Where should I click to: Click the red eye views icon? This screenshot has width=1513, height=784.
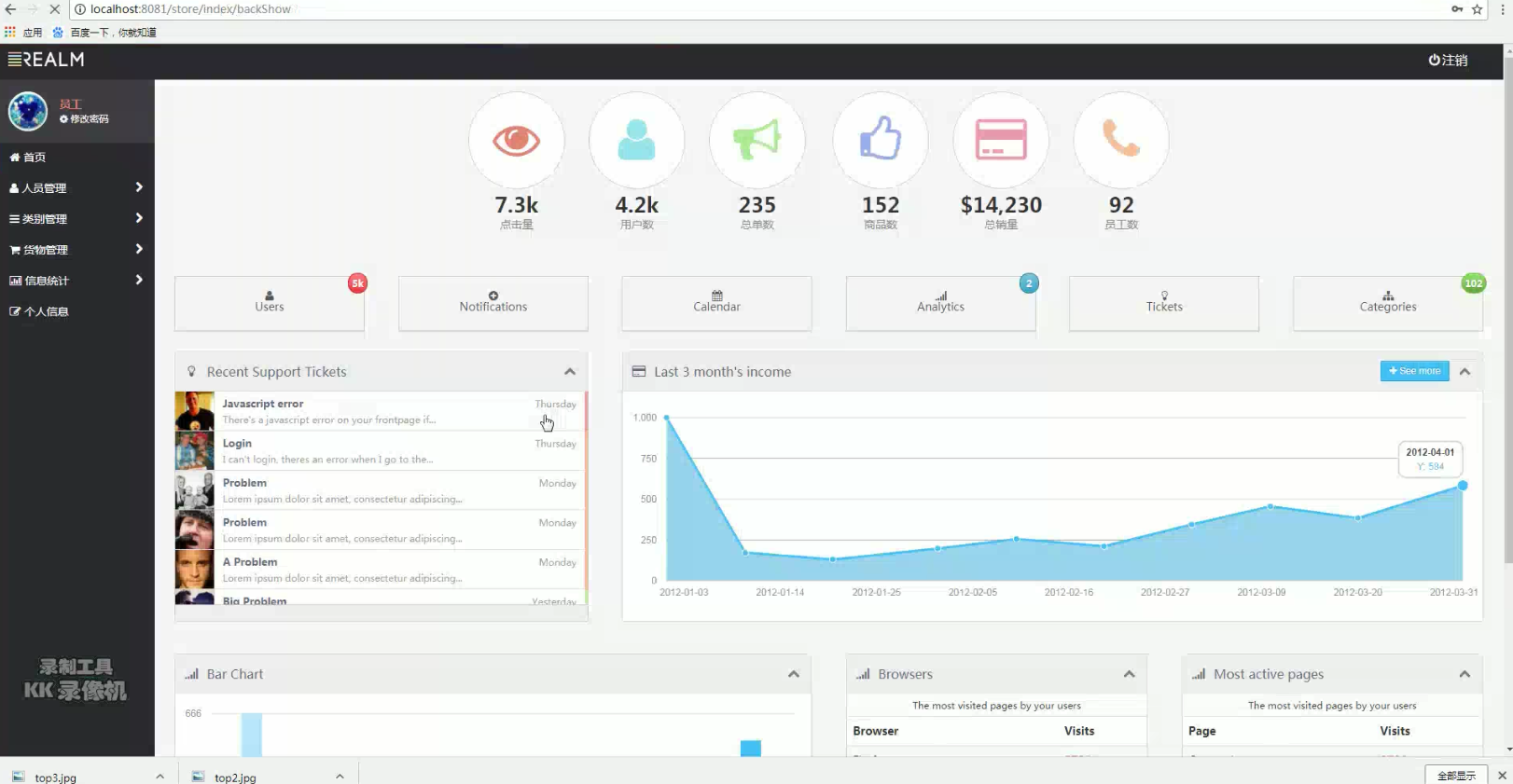(x=516, y=140)
